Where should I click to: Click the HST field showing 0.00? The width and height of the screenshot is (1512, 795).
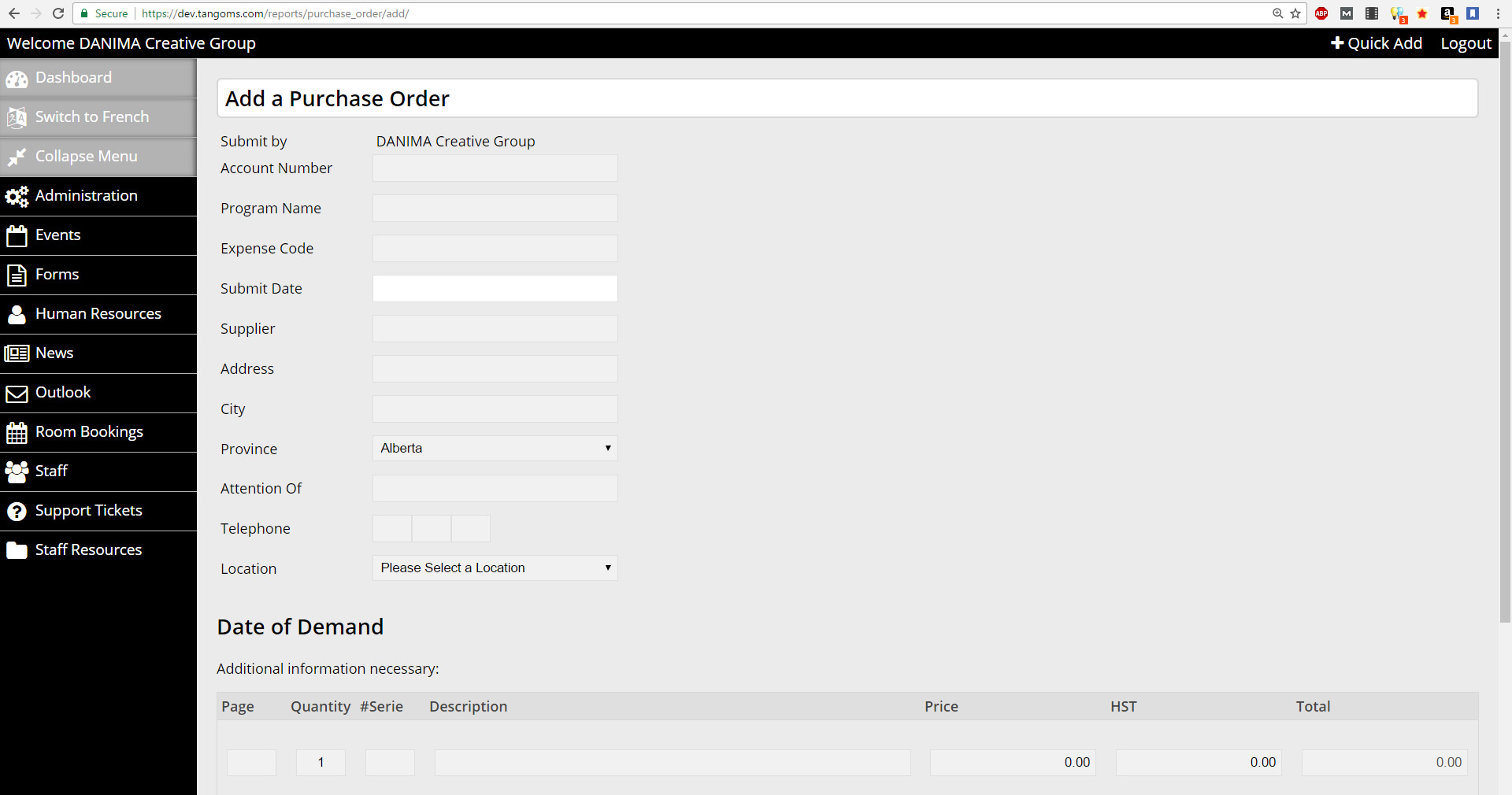[x=1199, y=762]
